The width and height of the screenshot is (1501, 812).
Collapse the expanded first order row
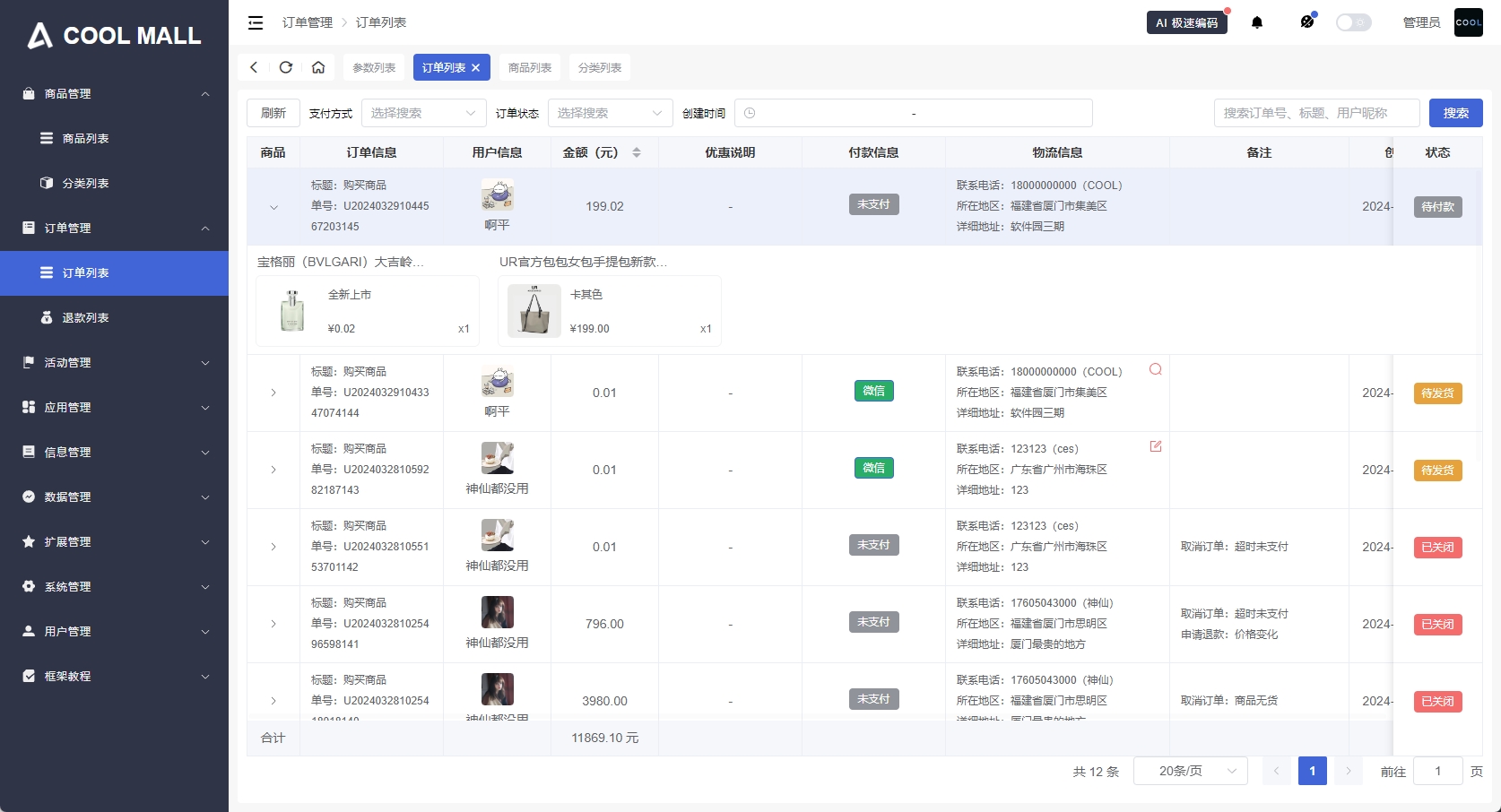[273, 207]
